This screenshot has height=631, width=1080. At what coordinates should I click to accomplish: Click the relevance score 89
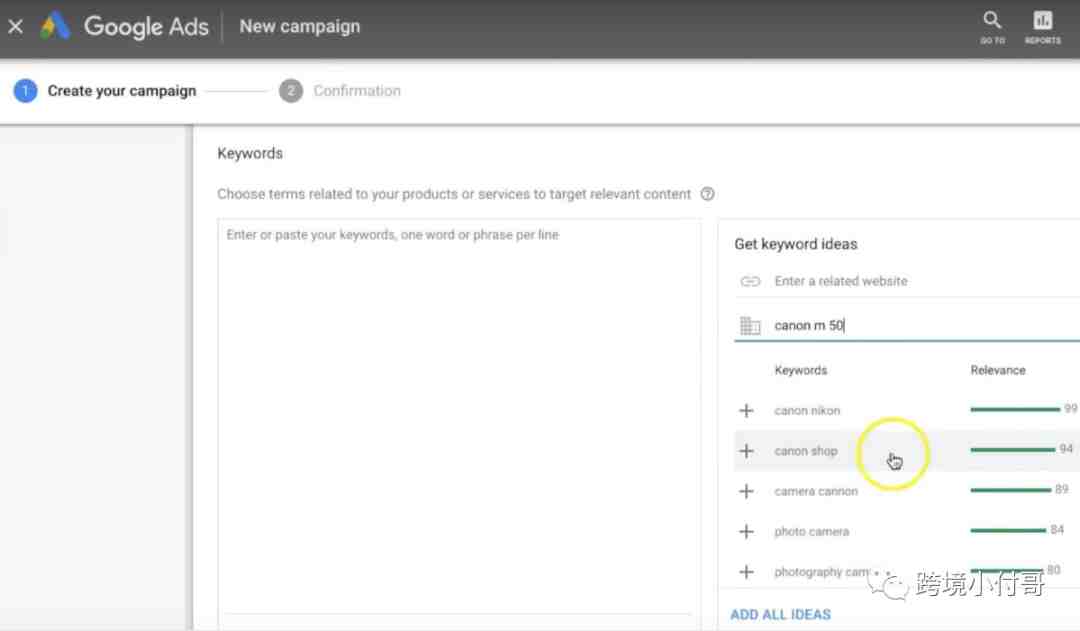(x=1061, y=489)
